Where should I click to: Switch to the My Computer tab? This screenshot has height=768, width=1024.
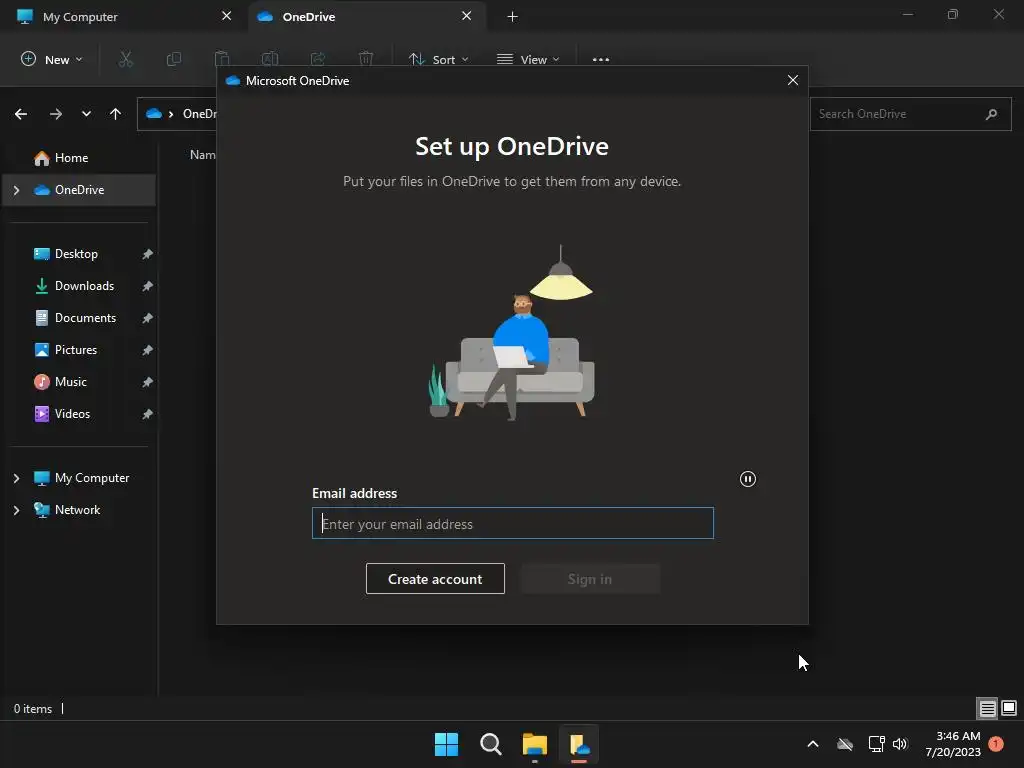point(124,16)
